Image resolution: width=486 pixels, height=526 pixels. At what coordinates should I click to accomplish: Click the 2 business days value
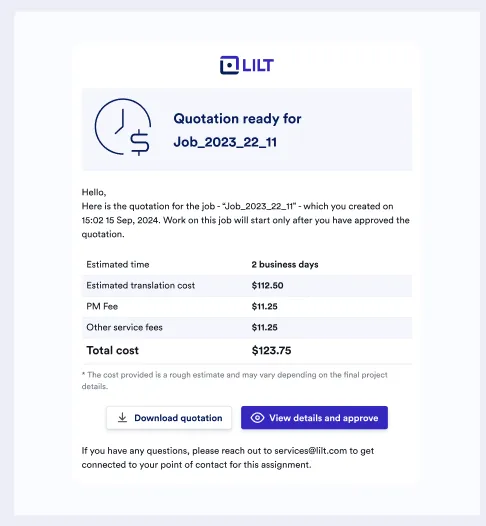(285, 264)
